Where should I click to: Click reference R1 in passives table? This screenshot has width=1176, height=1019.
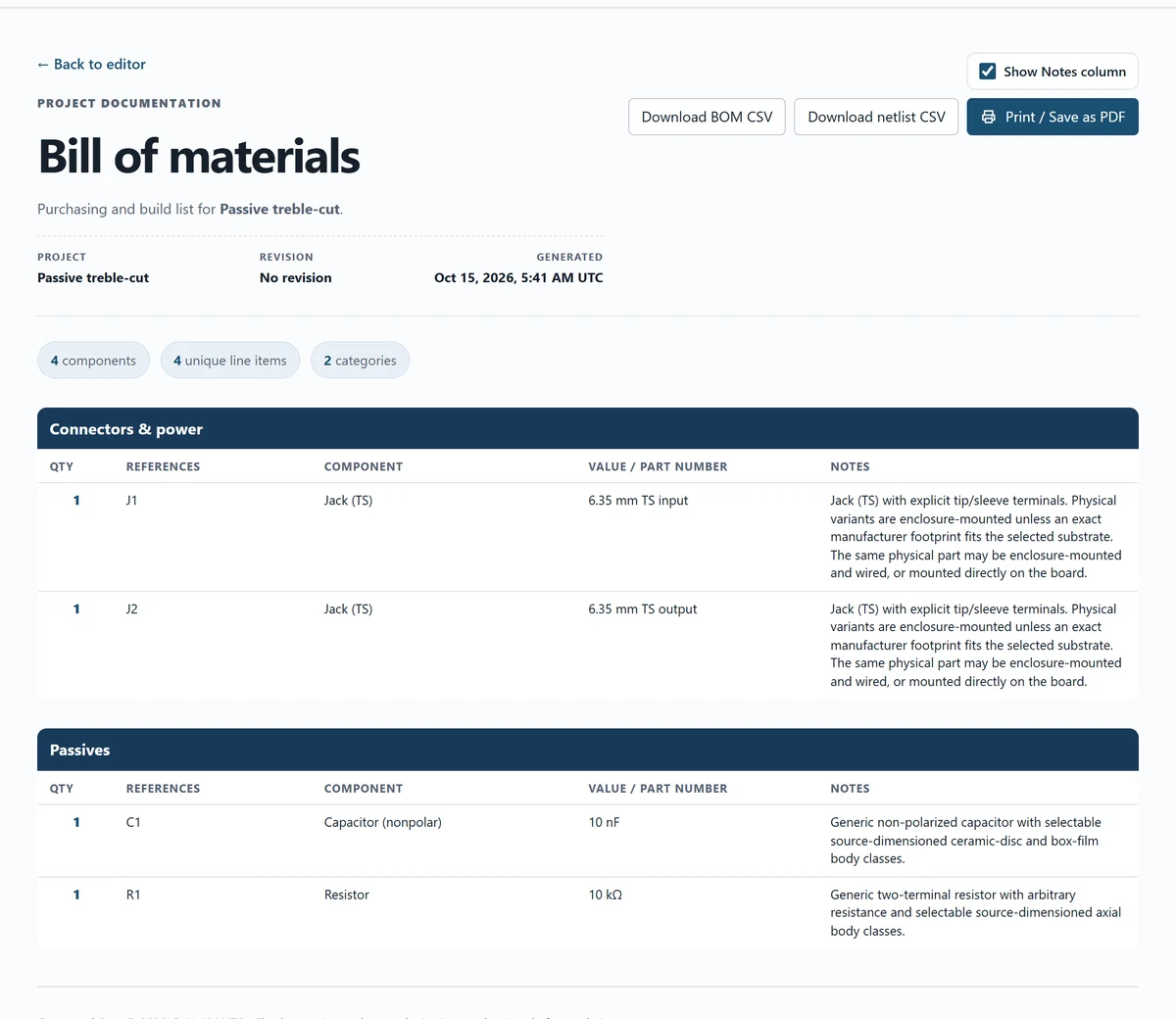[x=133, y=896]
